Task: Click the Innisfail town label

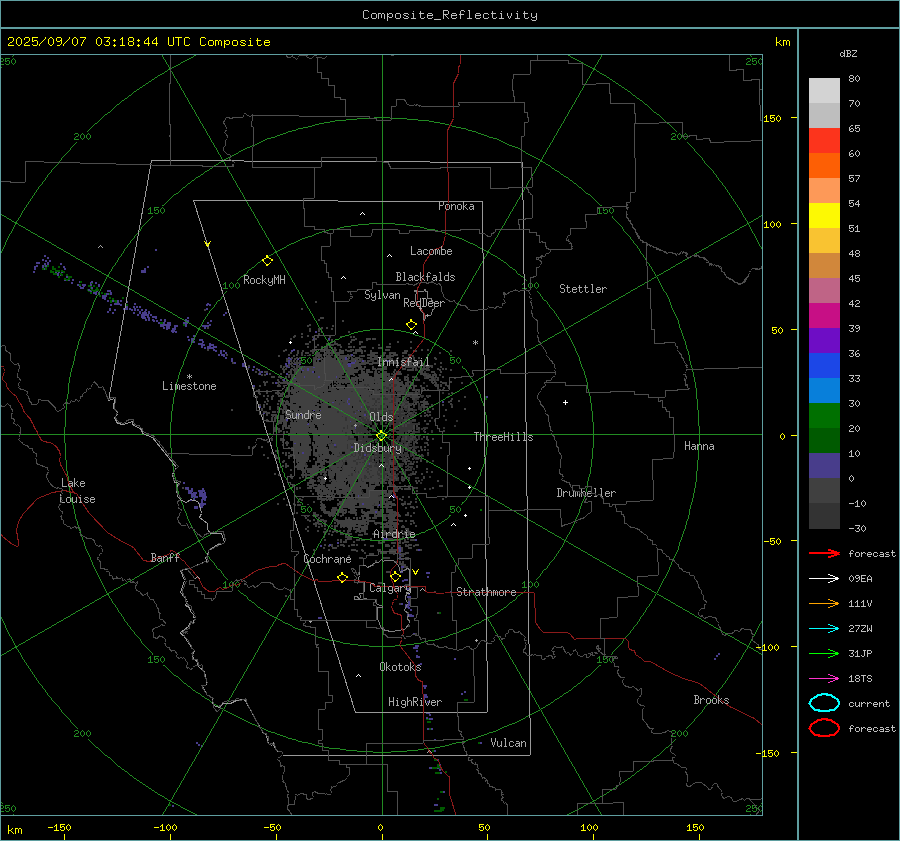Action: coord(403,362)
